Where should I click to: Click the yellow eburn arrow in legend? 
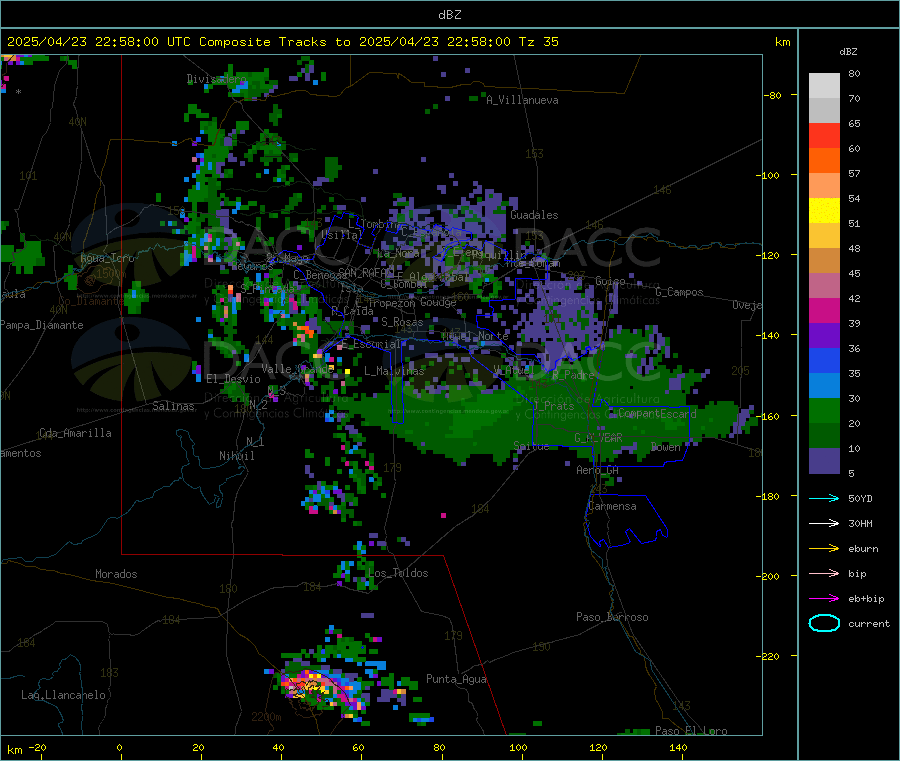click(x=824, y=548)
